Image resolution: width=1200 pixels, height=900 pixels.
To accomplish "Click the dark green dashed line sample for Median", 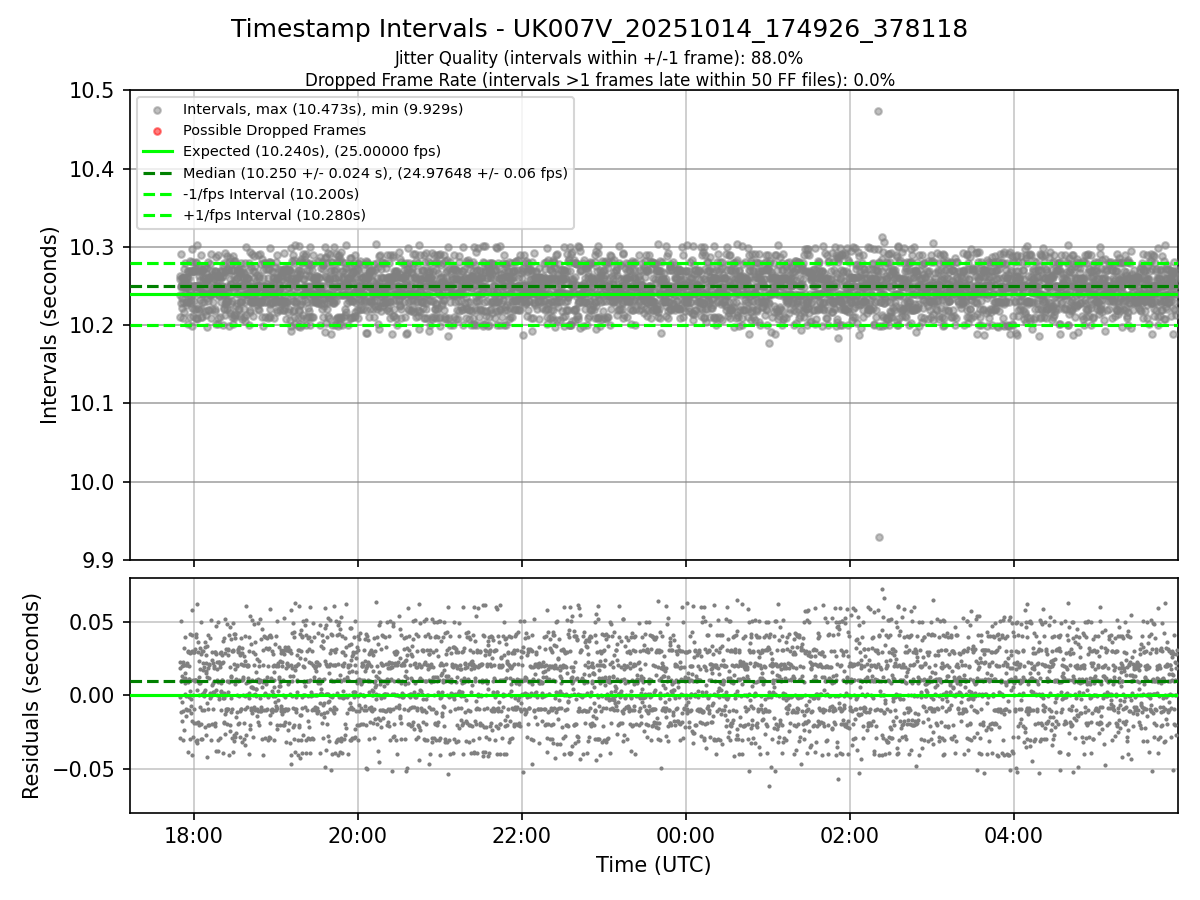I will [x=157, y=173].
